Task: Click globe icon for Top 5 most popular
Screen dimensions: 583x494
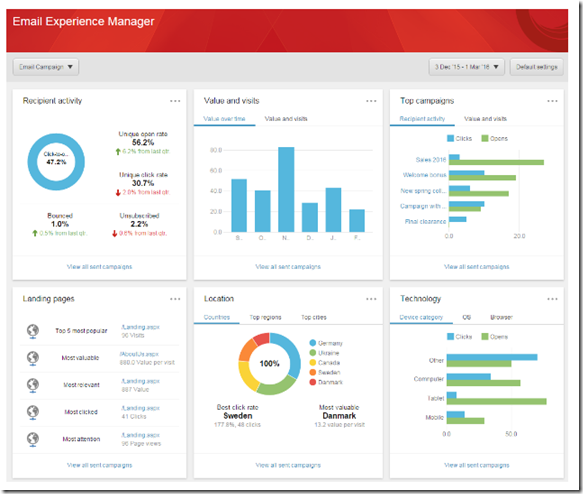Action: (x=33, y=331)
